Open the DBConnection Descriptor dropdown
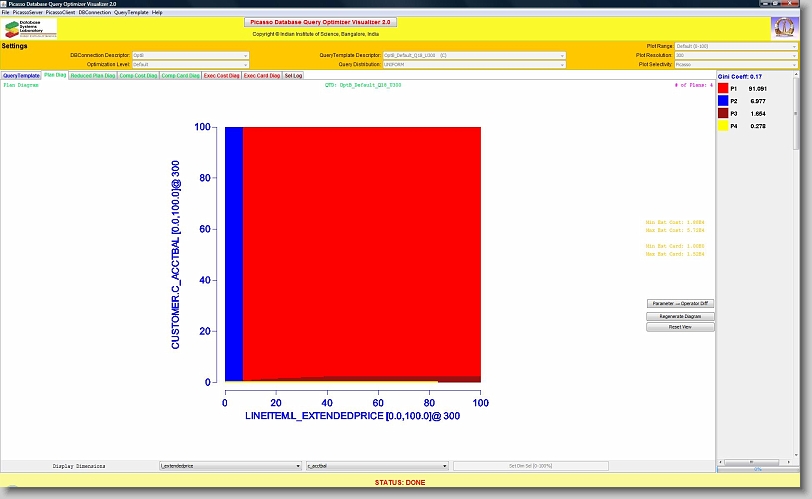The width and height of the screenshot is (812, 499). [190, 55]
